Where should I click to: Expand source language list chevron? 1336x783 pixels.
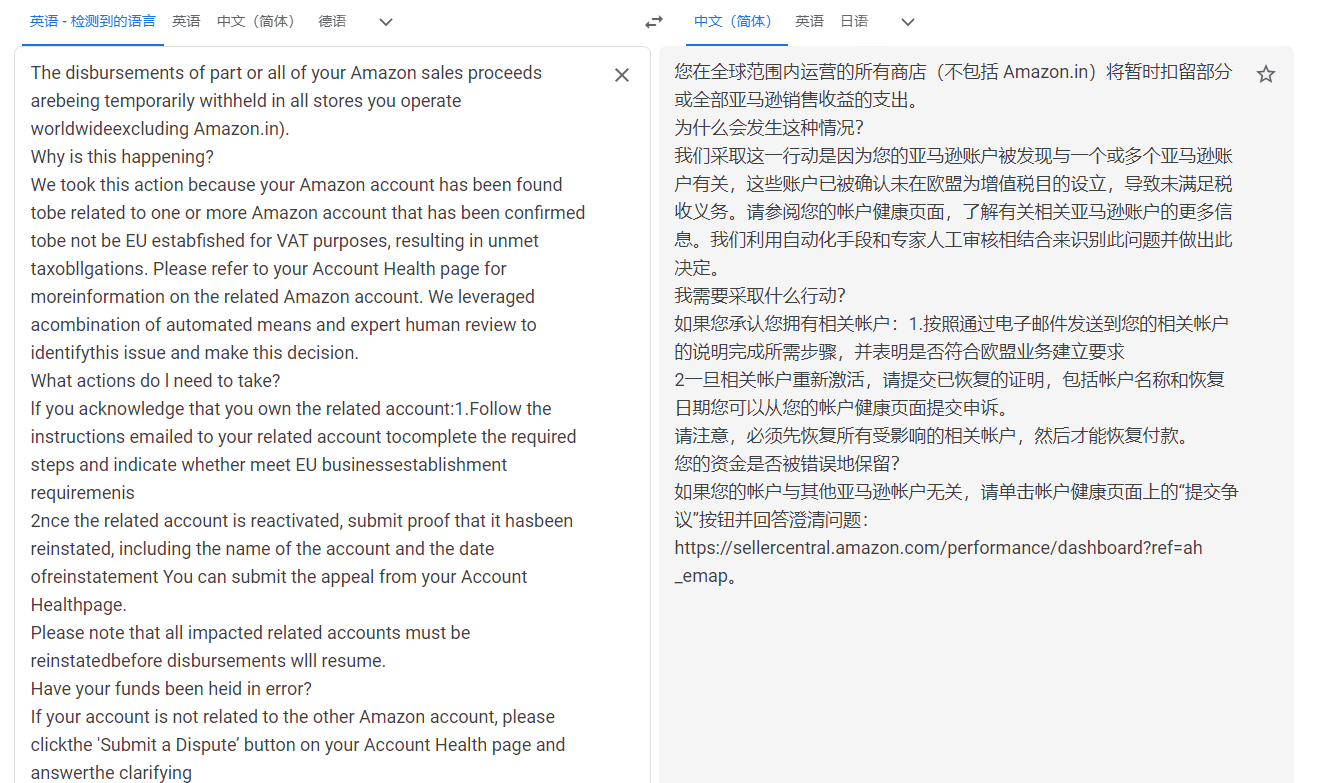[x=386, y=22]
